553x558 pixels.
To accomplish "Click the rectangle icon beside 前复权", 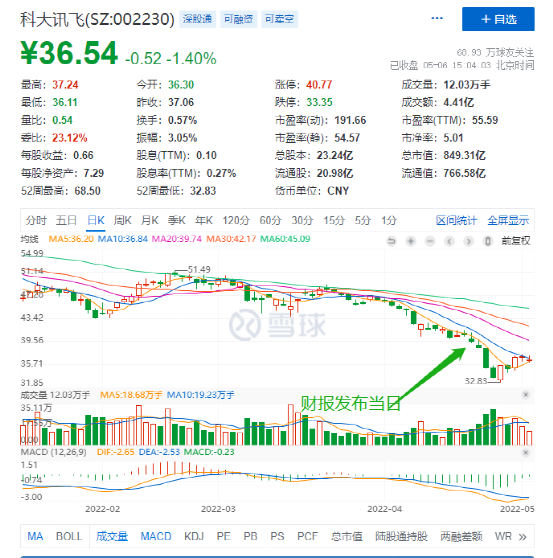I will click(x=488, y=241).
